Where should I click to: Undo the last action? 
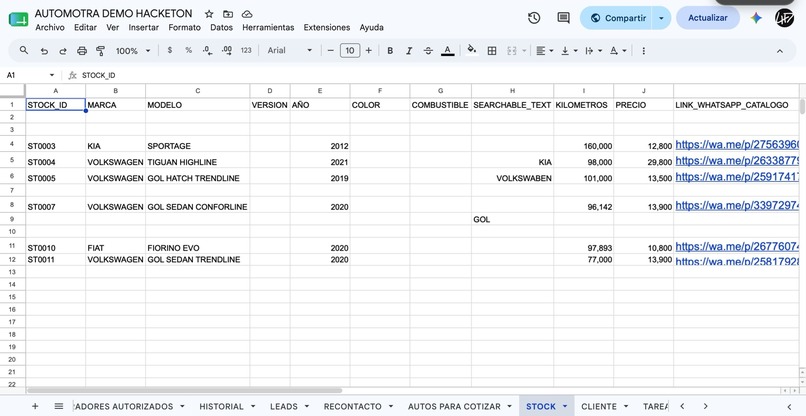click(x=44, y=51)
